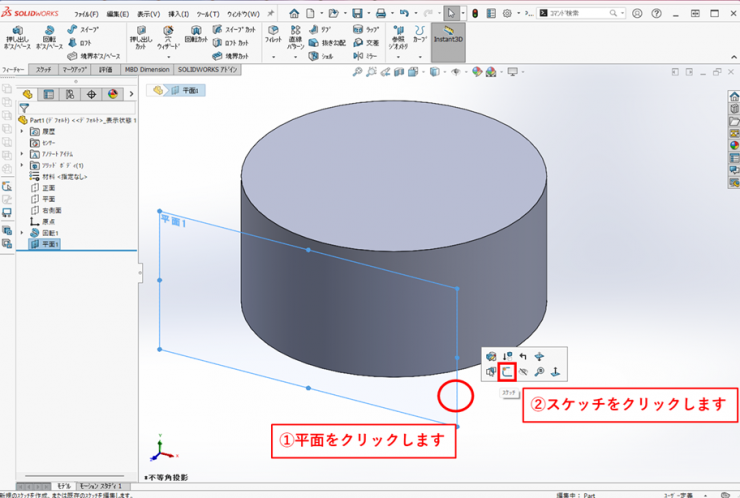Select 正面 plane in the feature tree
740x498 pixels.
[48, 187]
